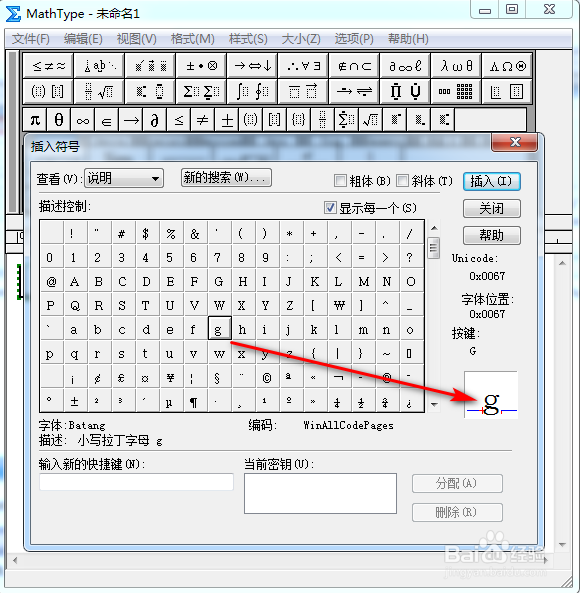Uncheck the 显示每一个(S) checkbox

[330, 208]
